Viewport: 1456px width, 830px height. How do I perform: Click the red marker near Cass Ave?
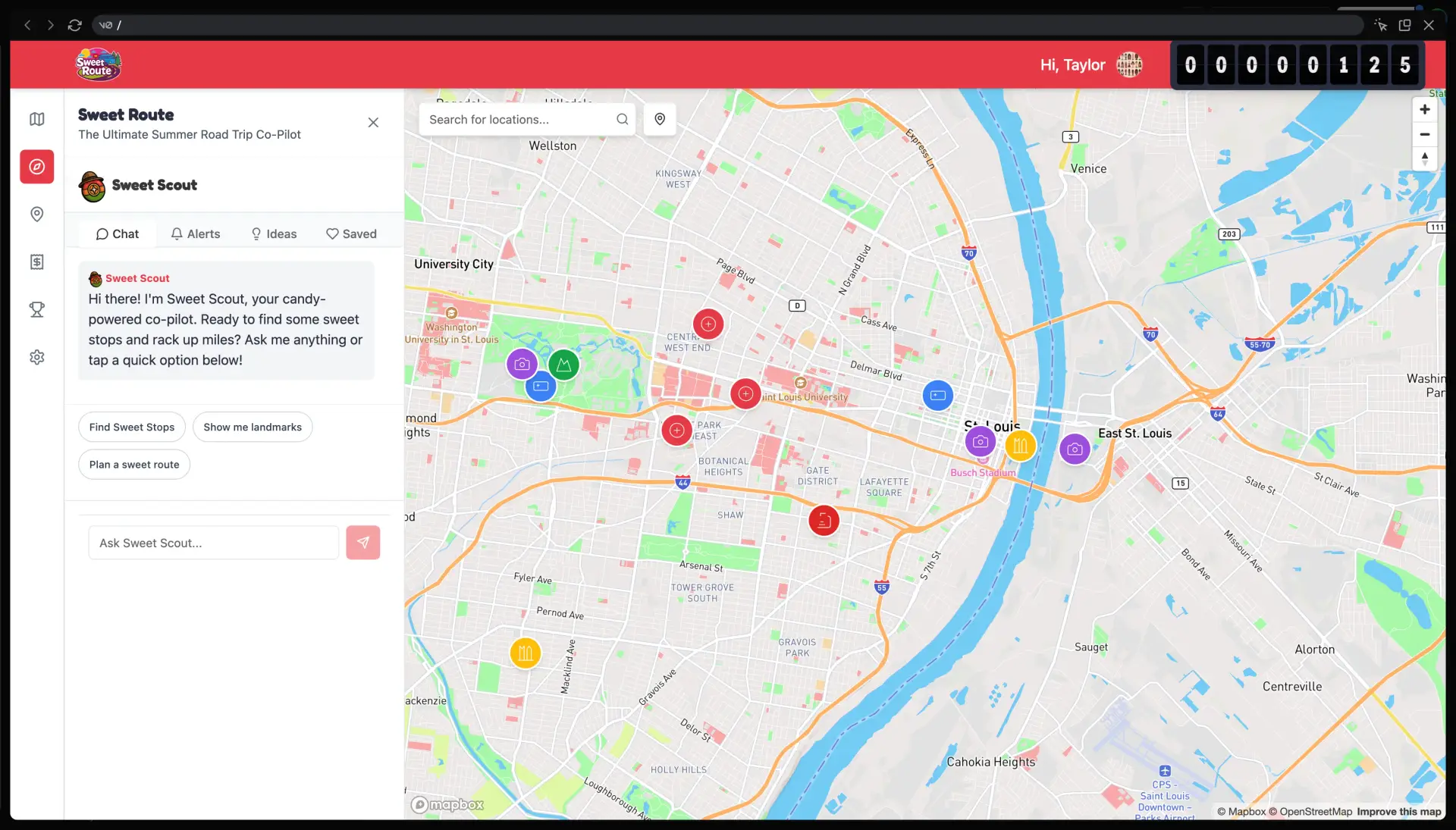tap(708, 324)
